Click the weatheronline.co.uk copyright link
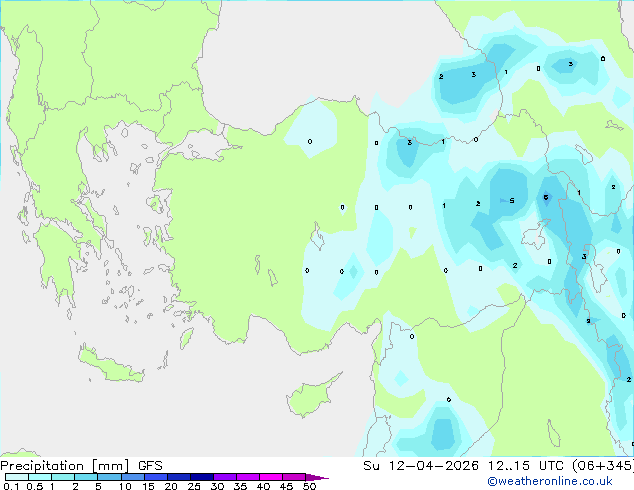Image resolution: width=634 pixels, height=490 pixels. tap(549, 481)
